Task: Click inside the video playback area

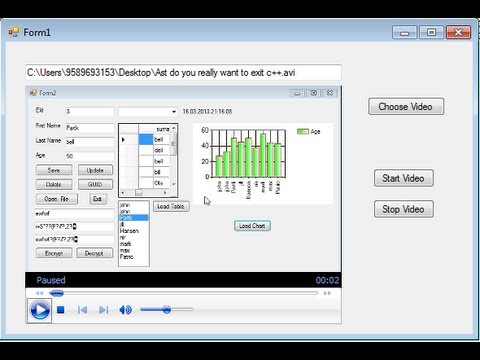Action: 183,179
